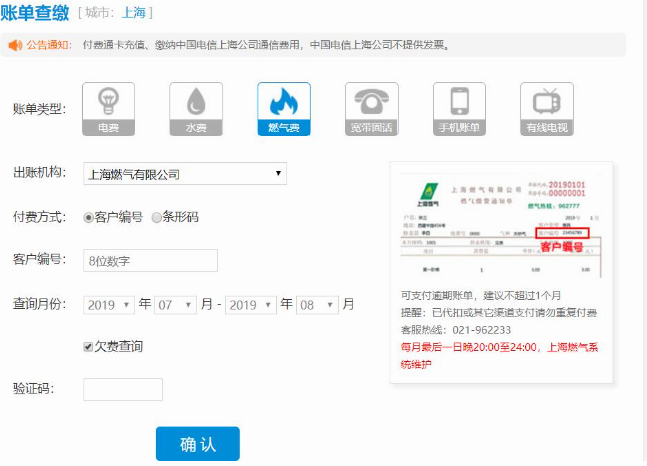Click the 公告通知 announcement label

coord(49,45)
